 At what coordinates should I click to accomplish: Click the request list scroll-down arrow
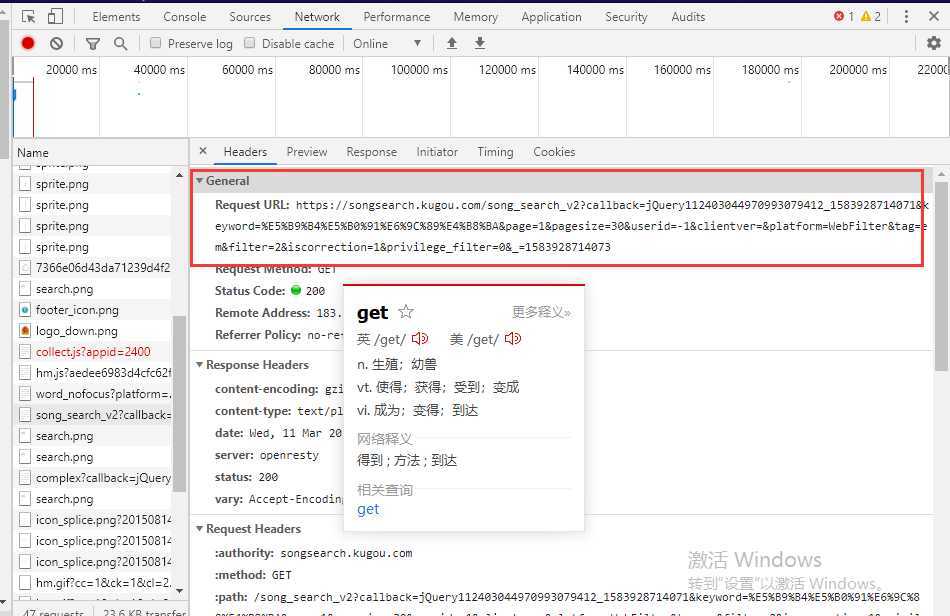coord(179,591)
